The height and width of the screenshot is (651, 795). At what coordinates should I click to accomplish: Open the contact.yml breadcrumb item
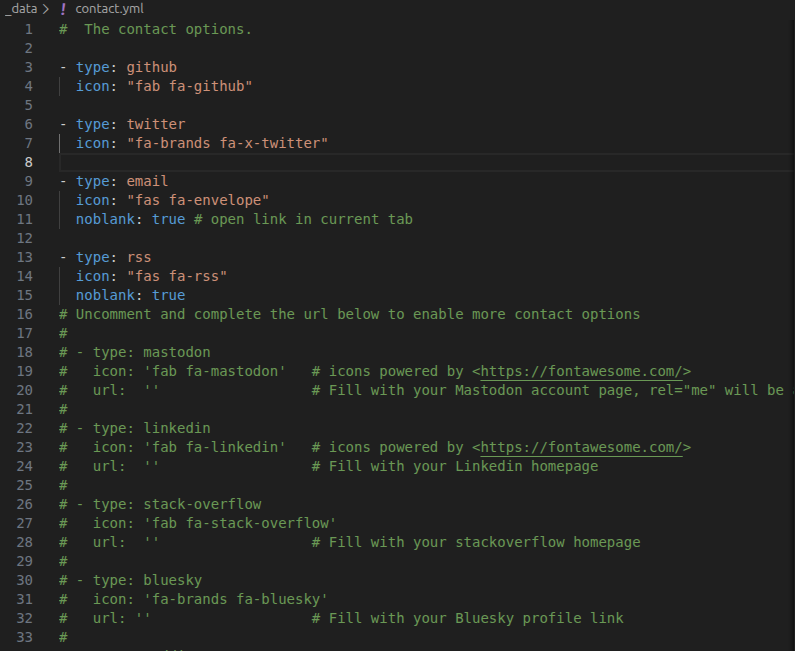tap(109, 9)
